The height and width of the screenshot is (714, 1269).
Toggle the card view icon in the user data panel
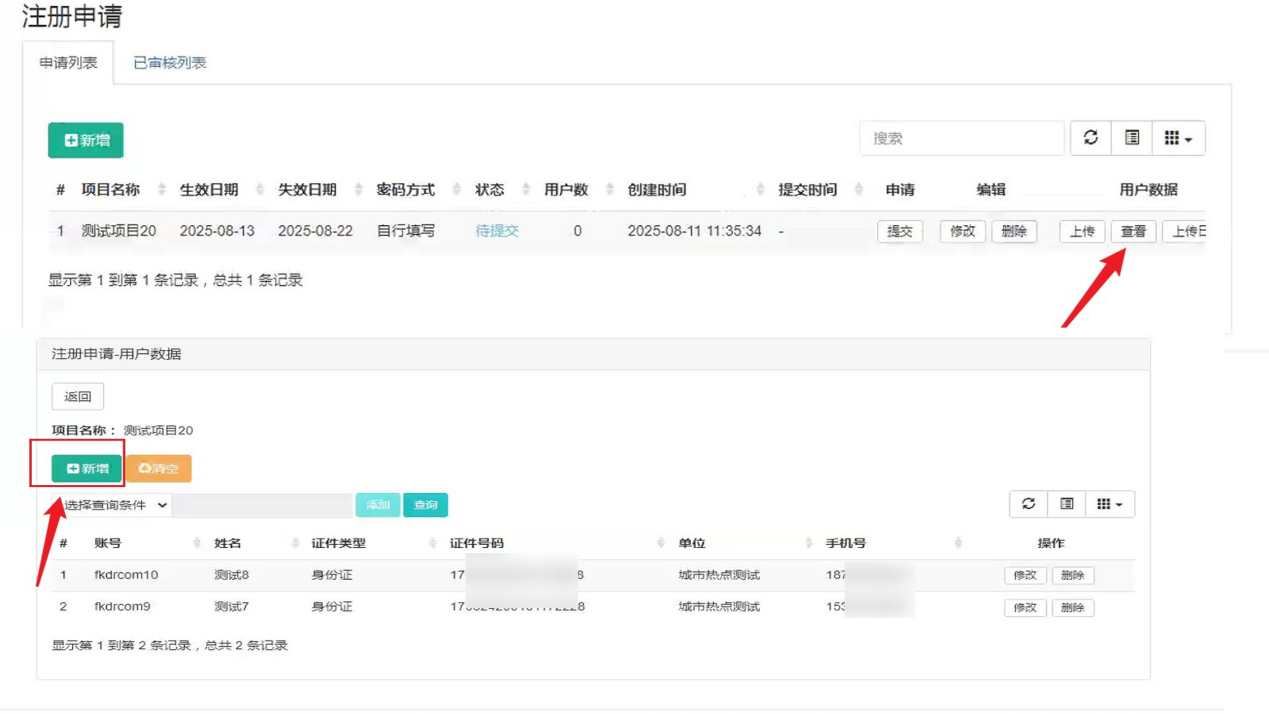tap(1067, 504)
